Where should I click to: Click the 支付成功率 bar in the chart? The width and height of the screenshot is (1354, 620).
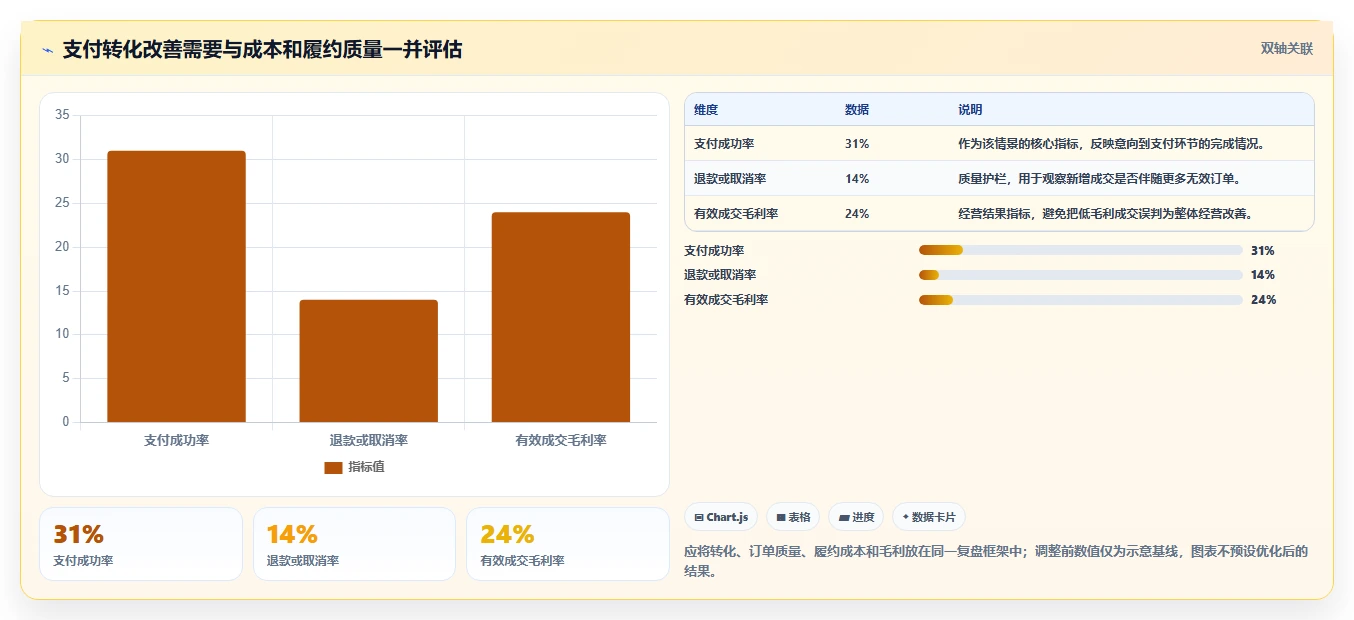tap(176, 286)
